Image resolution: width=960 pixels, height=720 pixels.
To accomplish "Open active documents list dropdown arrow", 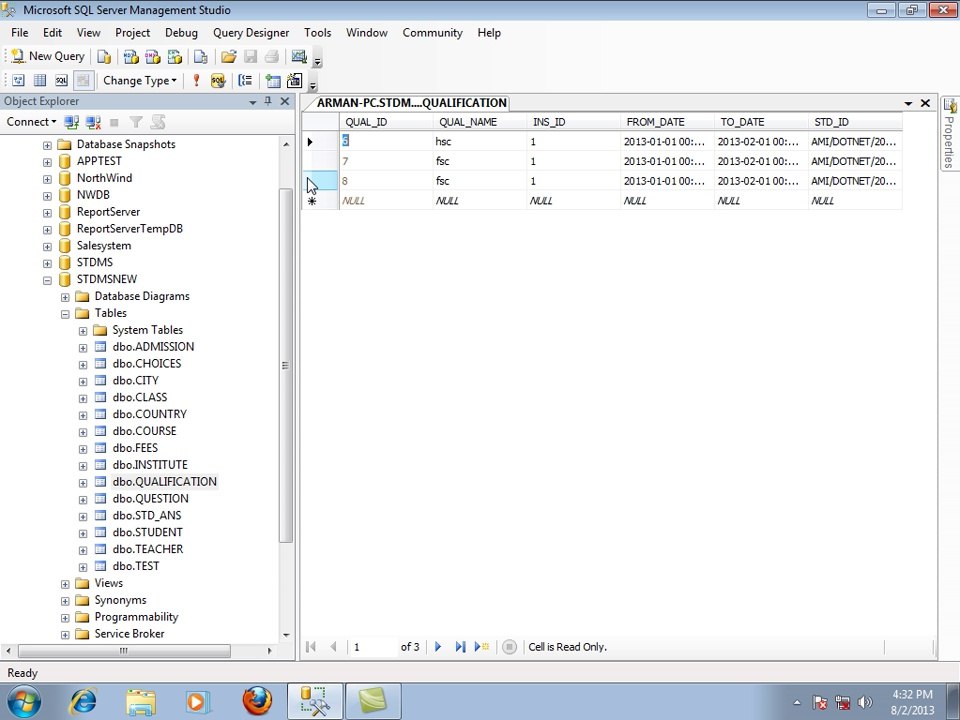I will tap(908, 103).
